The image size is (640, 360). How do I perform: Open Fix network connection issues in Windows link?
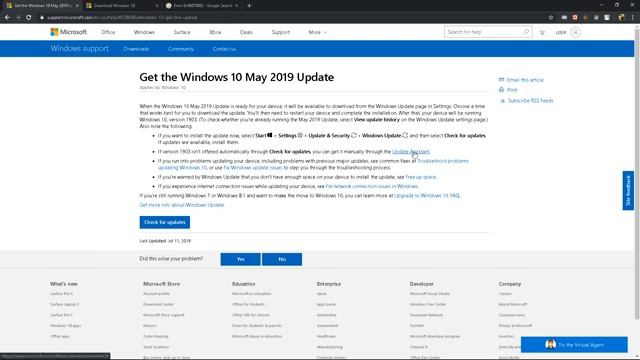(x=372, y=186)
